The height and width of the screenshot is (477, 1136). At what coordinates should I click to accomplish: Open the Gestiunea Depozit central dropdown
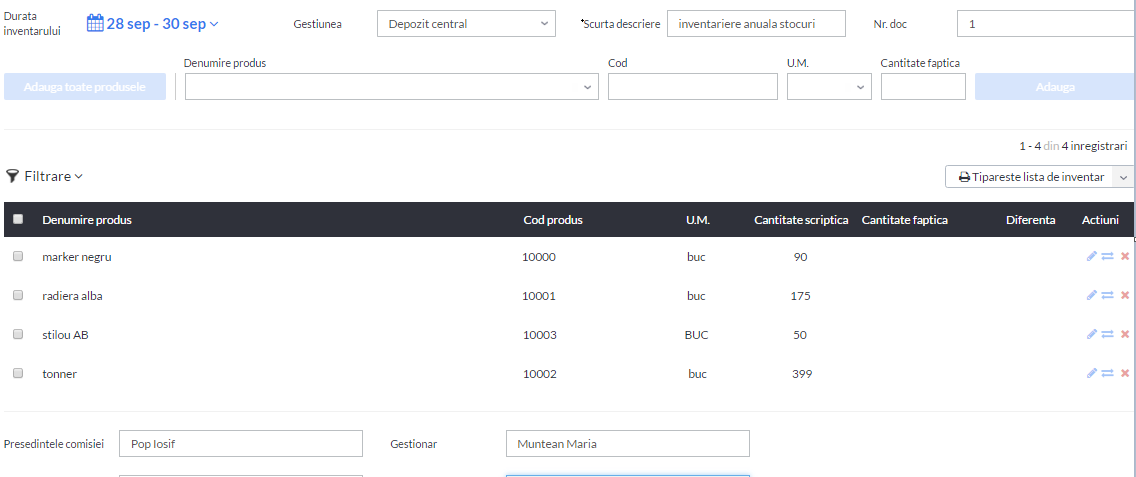pyautogui.click(x=467, y=24)
